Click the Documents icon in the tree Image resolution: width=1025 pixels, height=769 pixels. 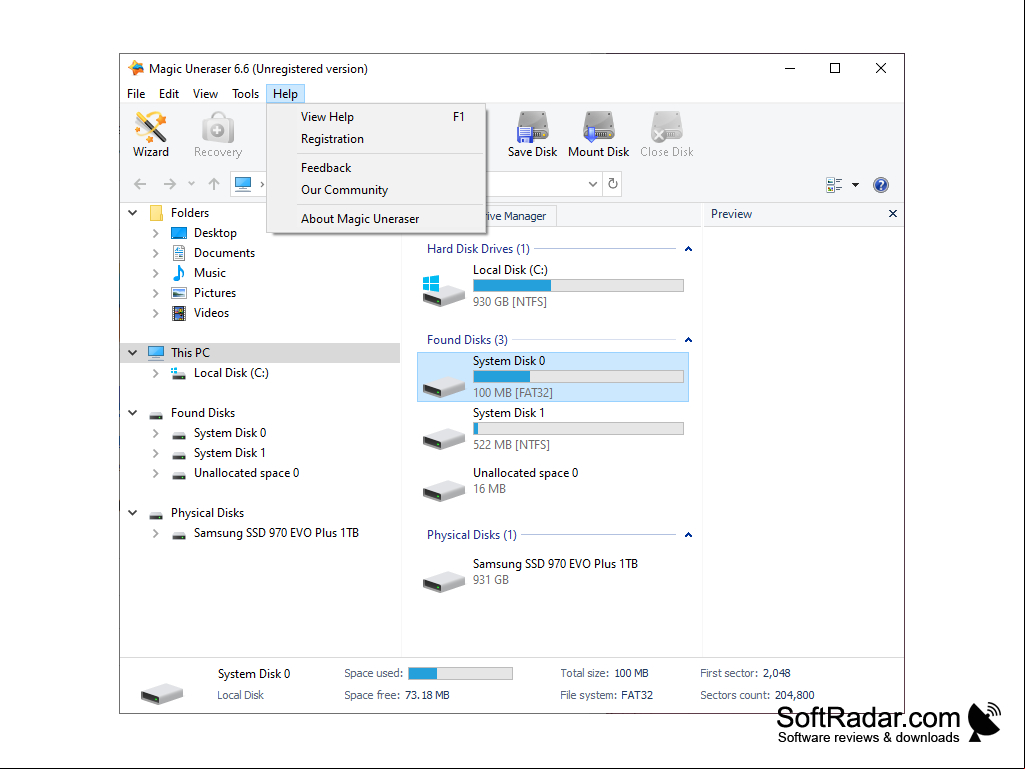pyautogui.click(x=178, y=253)
